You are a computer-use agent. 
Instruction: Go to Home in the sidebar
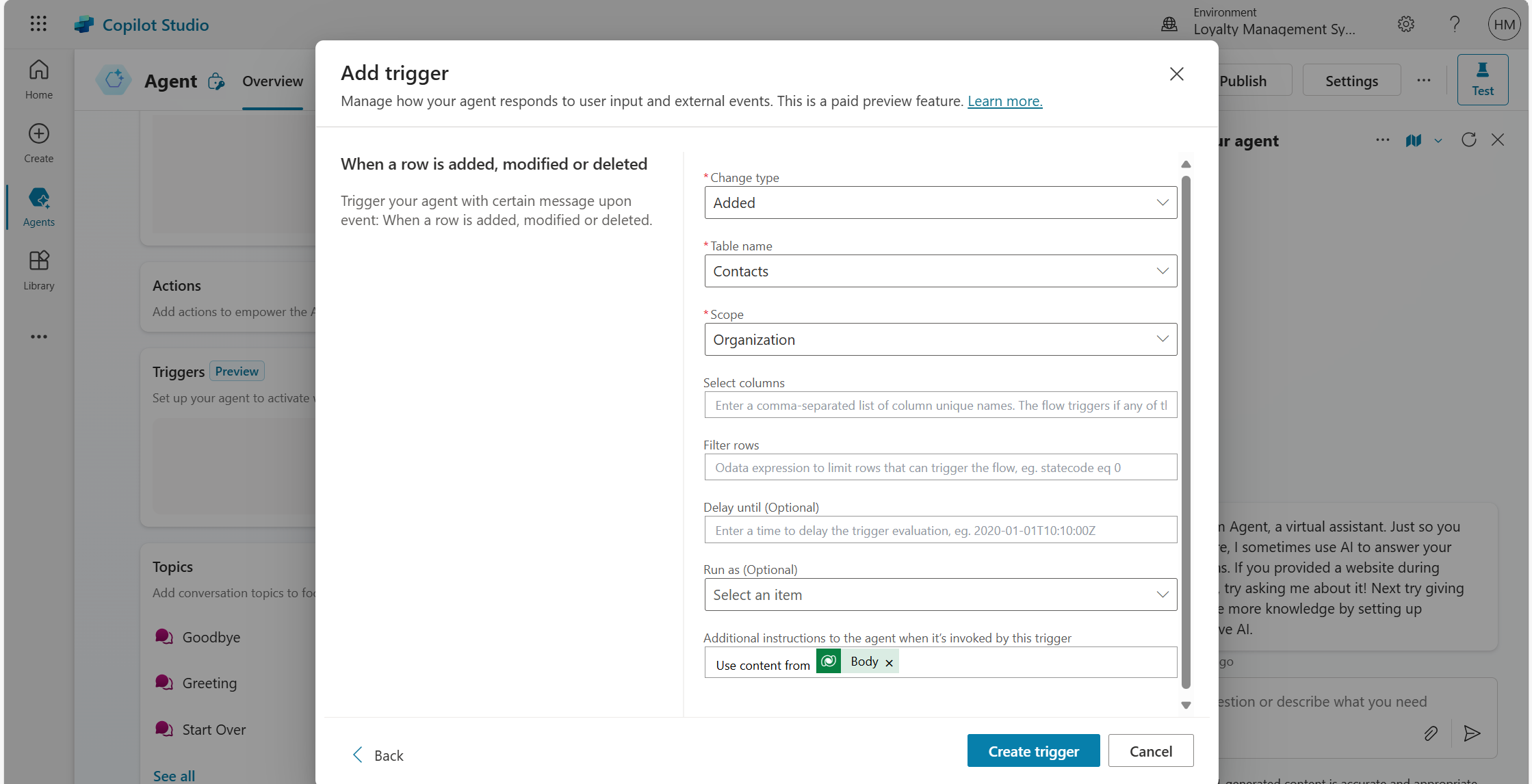[38, 79]
